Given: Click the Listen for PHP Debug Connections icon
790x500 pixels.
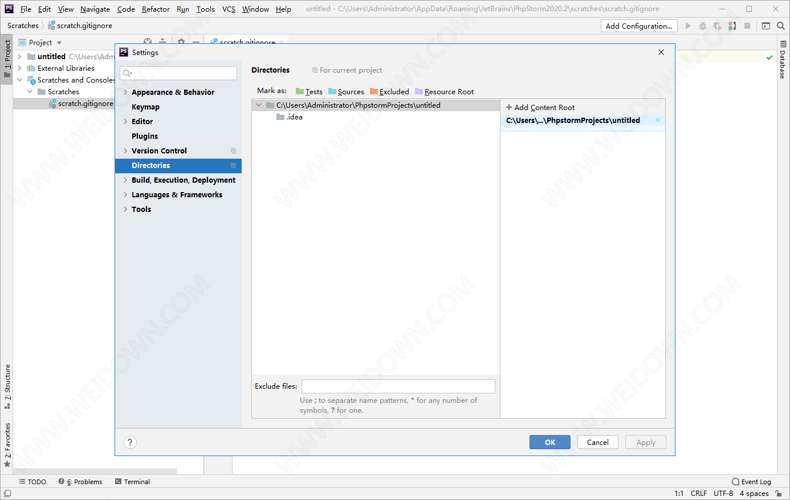Looking at the screenshot, I should pyautogui.click(x=732, y=26).
